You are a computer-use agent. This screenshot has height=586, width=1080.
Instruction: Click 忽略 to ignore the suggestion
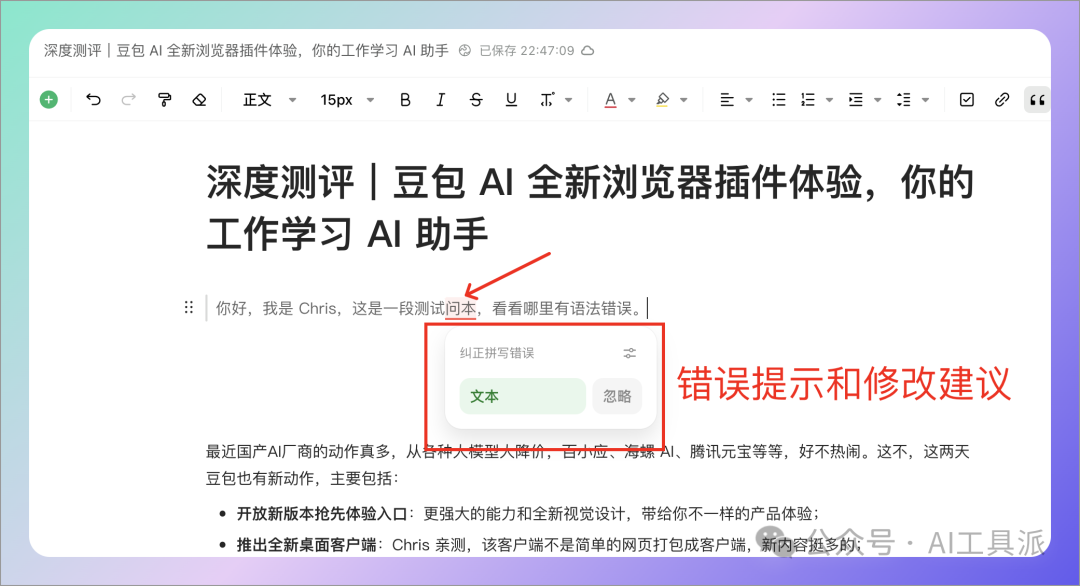point(617,396)
